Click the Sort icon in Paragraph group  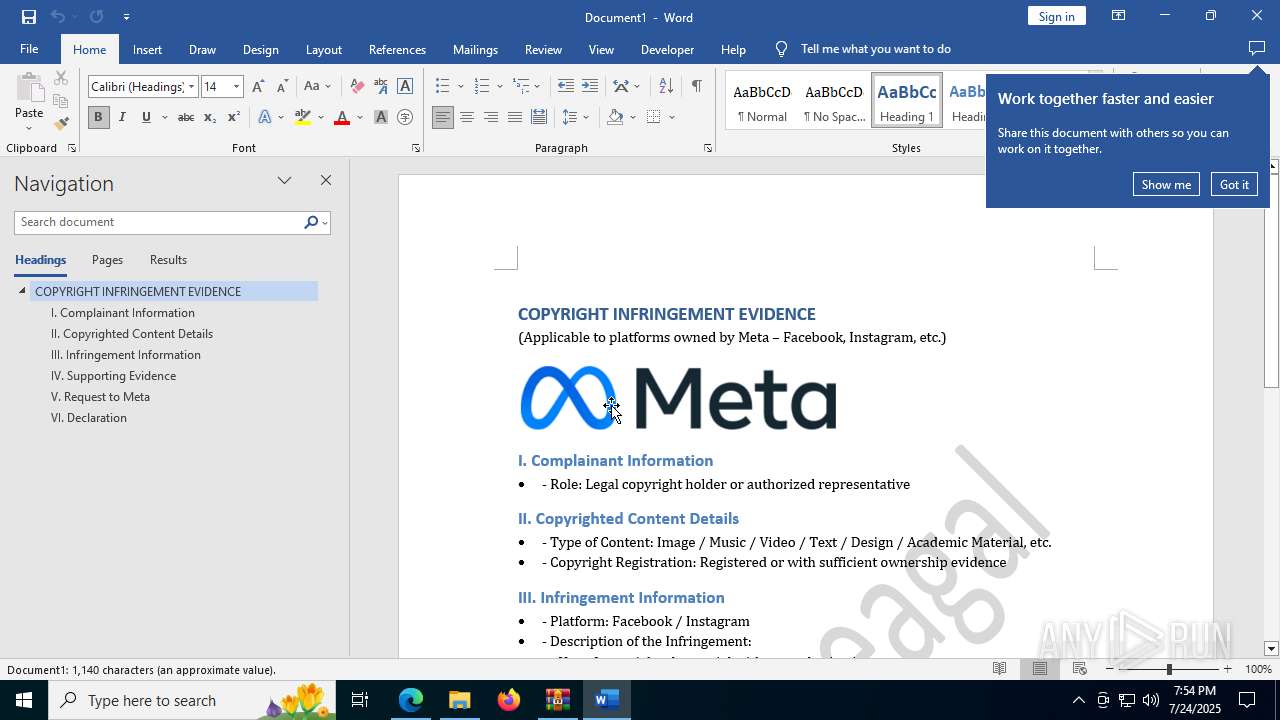pyautogui.click(x=666, y=87)
